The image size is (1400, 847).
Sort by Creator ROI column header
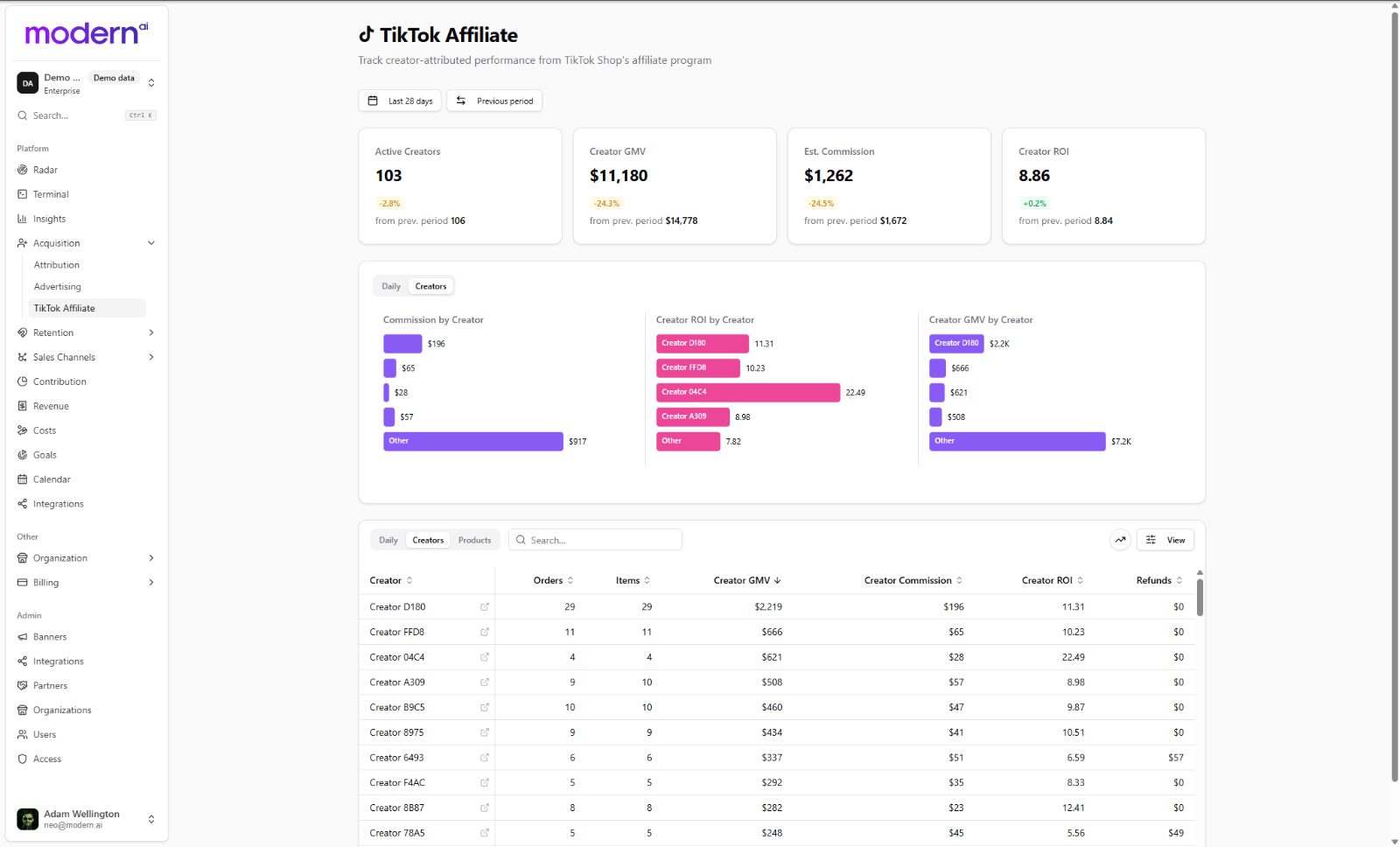coord(1052,580)
